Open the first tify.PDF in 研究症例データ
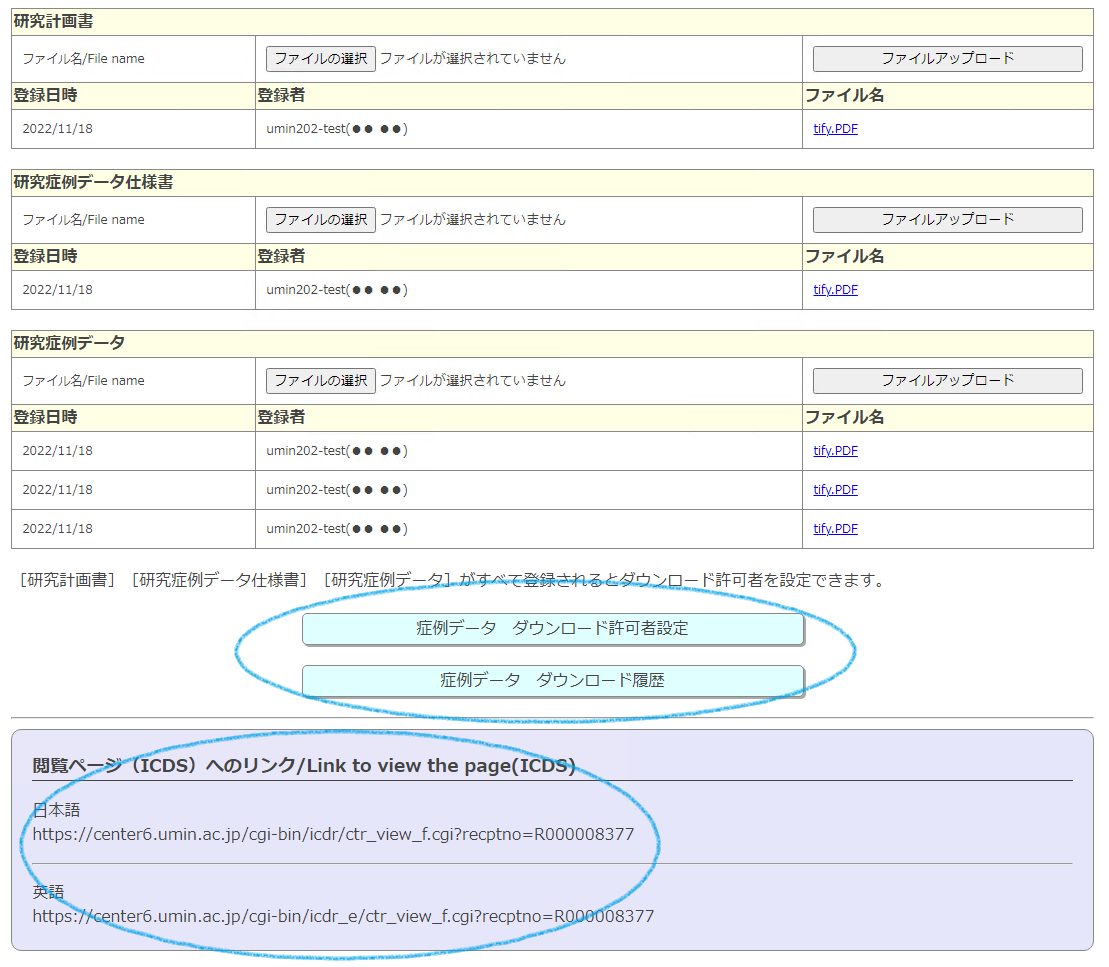 pos(835,451)
